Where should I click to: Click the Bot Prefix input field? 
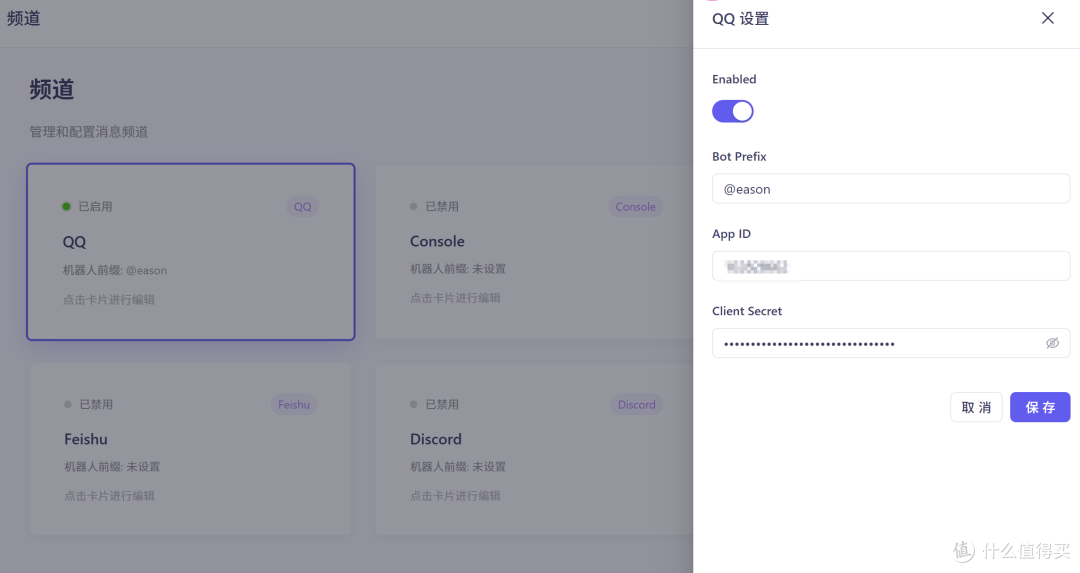[890, 189]
